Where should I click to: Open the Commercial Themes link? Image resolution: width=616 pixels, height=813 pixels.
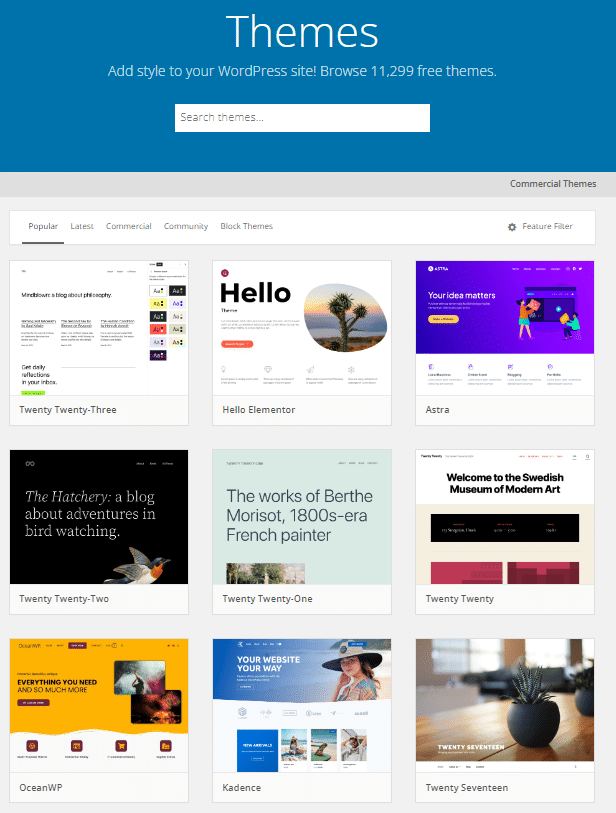coord(553,184)
